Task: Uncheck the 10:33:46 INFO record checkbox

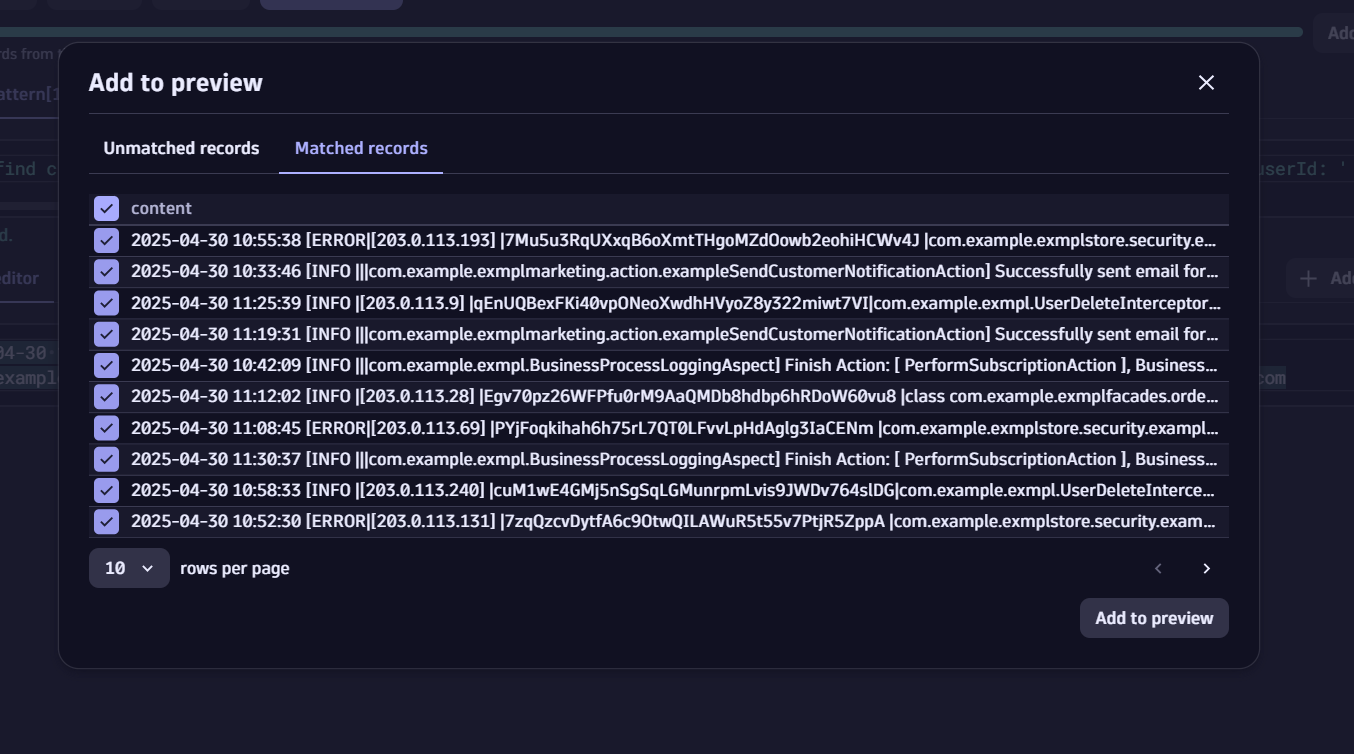Action: (x=106, y=272)
